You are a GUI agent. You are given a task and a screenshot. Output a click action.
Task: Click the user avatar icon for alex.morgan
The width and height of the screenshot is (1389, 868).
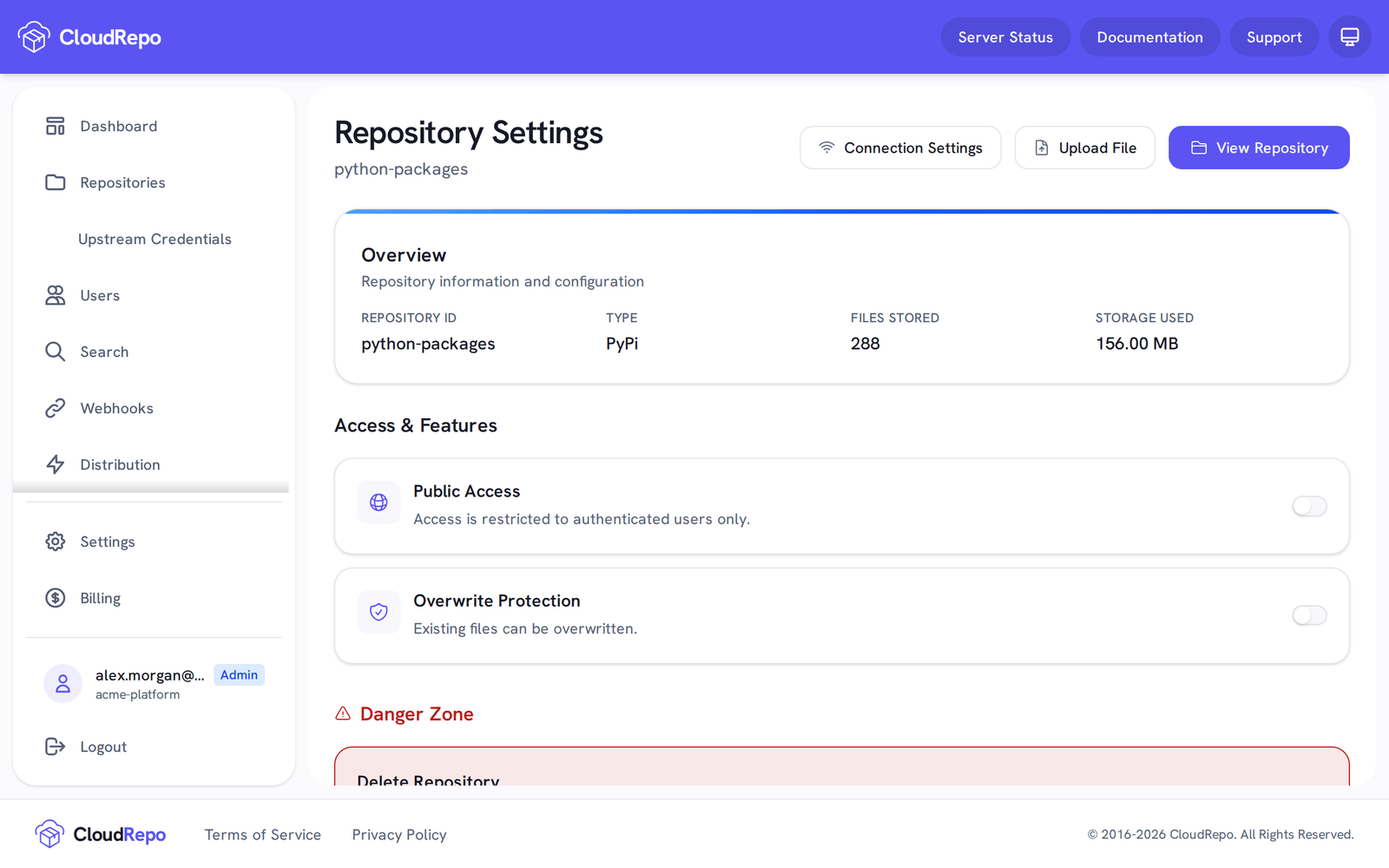pyautogui.click(x=63, y=684)
